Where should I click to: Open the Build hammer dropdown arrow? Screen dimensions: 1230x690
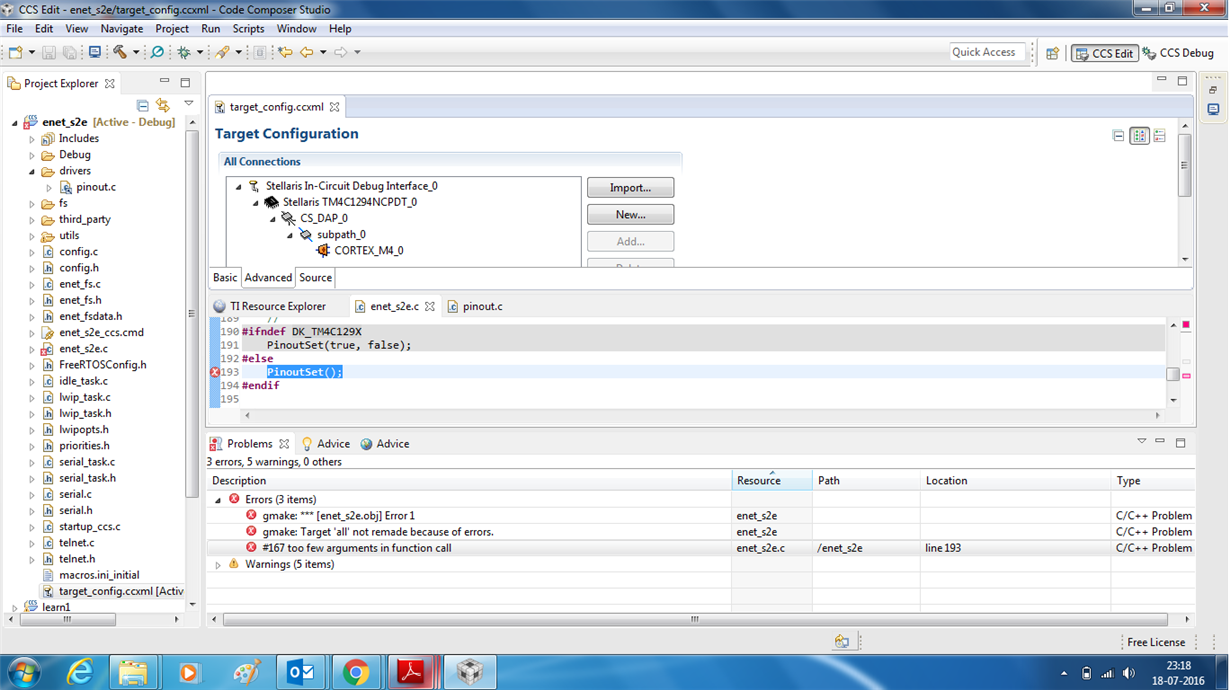(x=136, y=53)
